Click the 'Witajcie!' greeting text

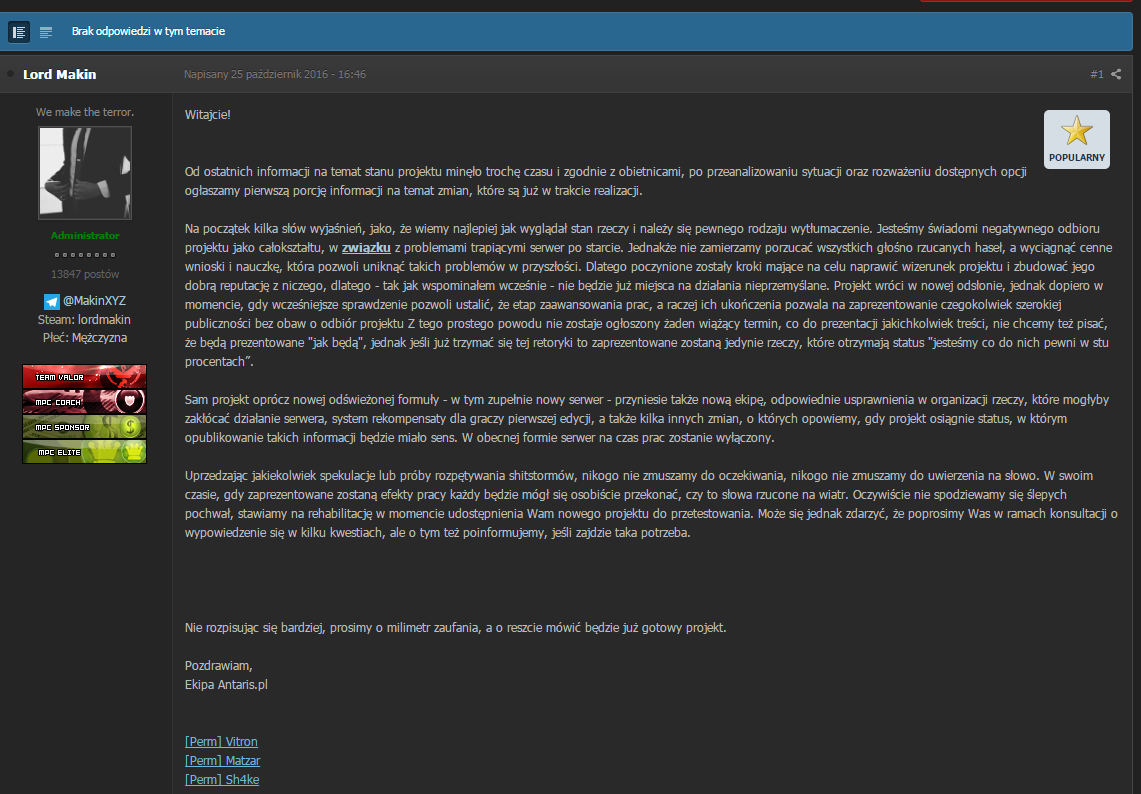coord(207,114)
